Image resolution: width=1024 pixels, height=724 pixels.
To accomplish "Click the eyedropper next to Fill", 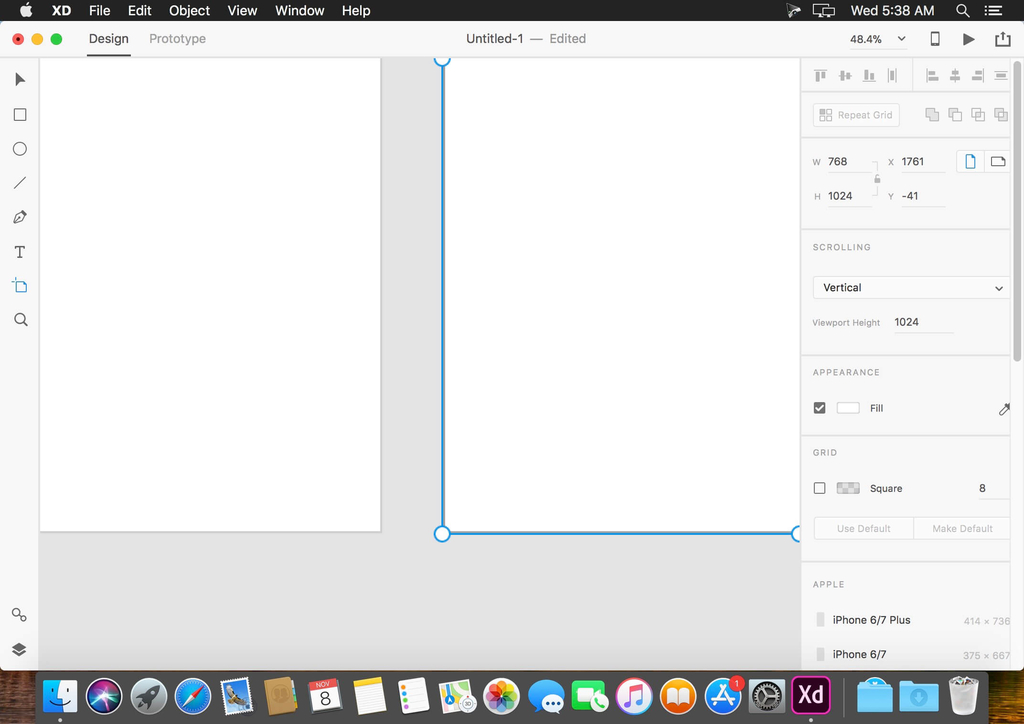I will coord(1003,409).
